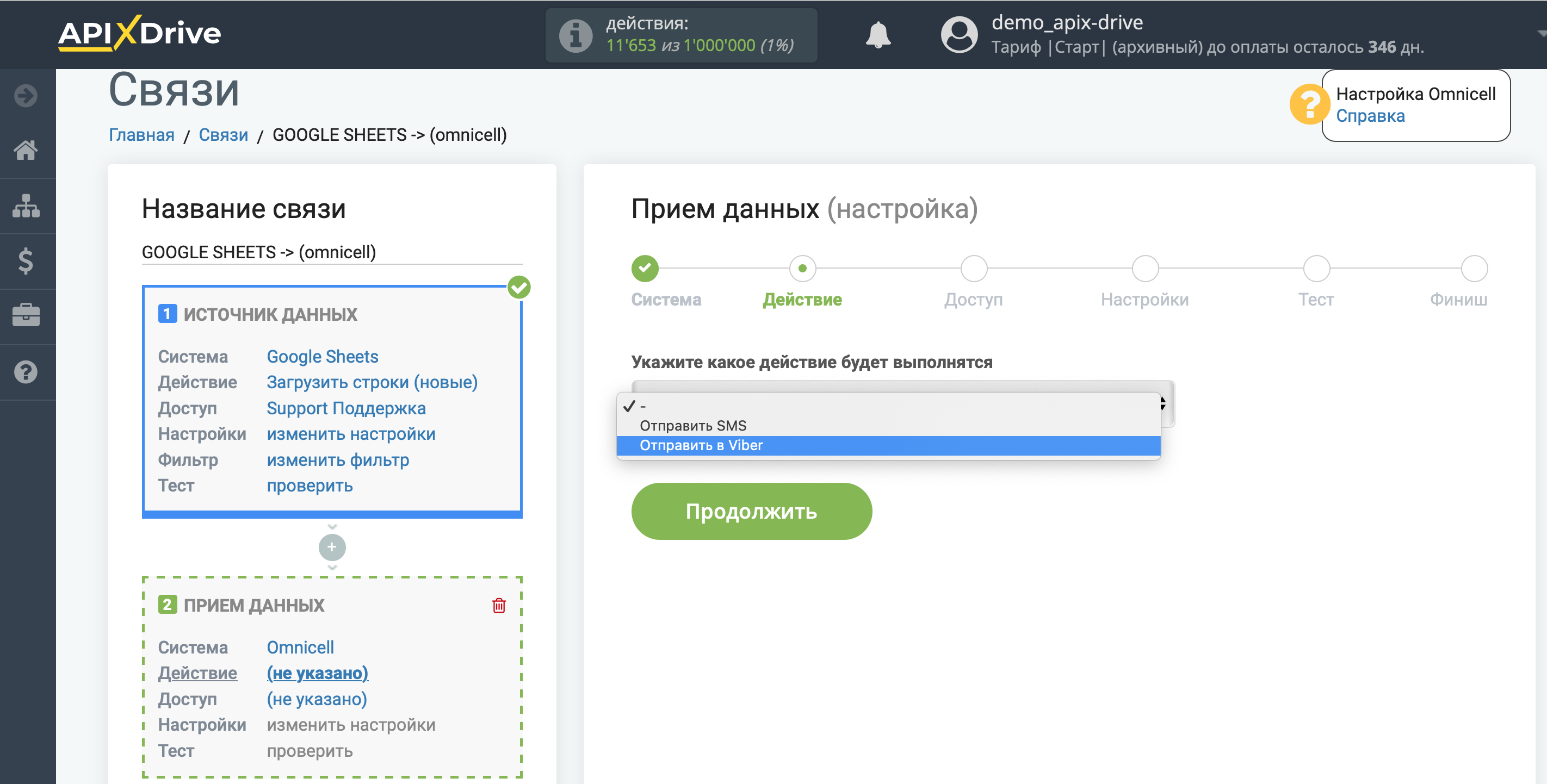Select the Доступ step in wizard
Image resolution: width=1547 pixels, height=784 pixels.
(x=974, y=269)
